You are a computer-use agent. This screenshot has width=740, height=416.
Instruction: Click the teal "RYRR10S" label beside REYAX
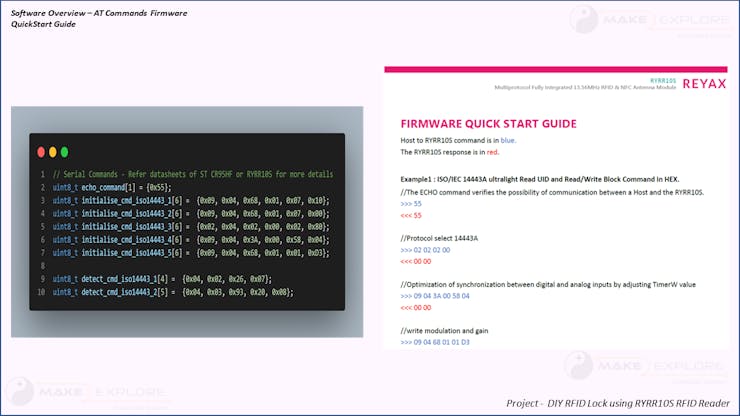point(663,81)
